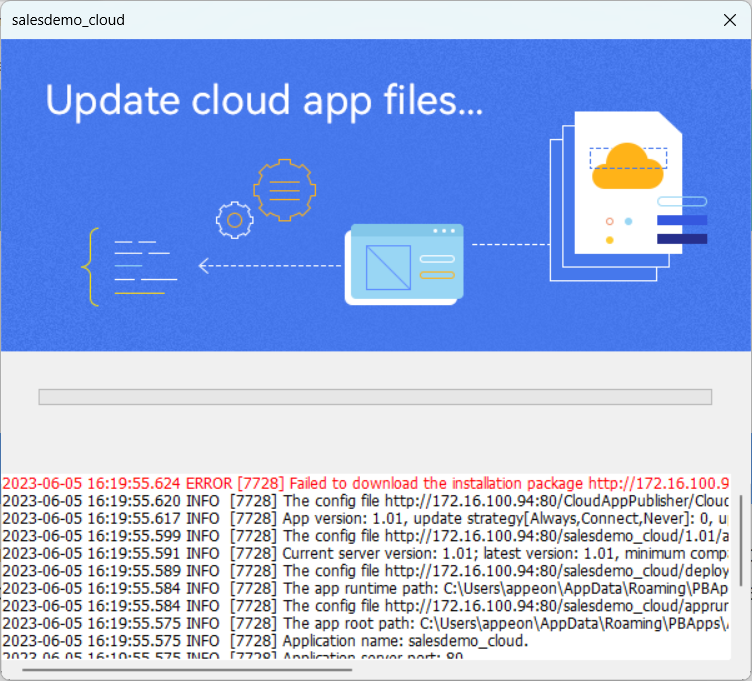Viewport: 752px width, 681px height.
Task: Click the large orange gear icon
Action: (284, 190)
